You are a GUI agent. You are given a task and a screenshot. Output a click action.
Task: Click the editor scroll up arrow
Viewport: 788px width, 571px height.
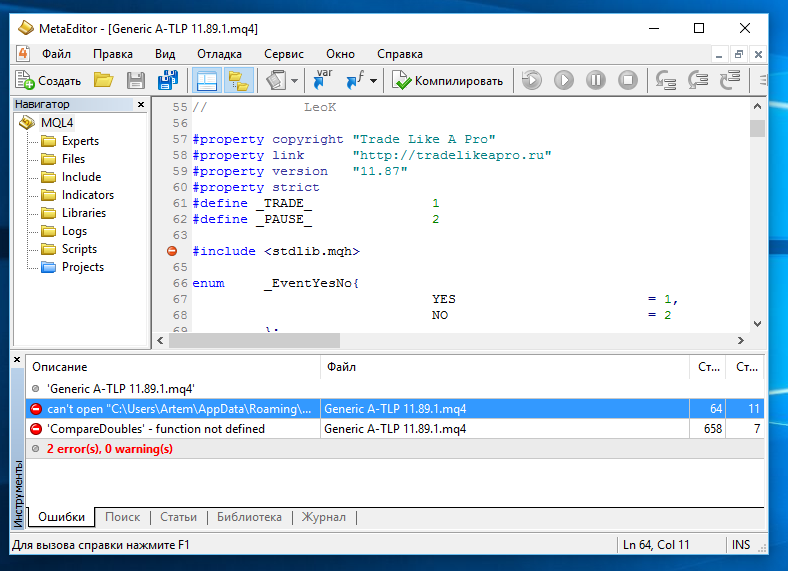pos(757,107)
